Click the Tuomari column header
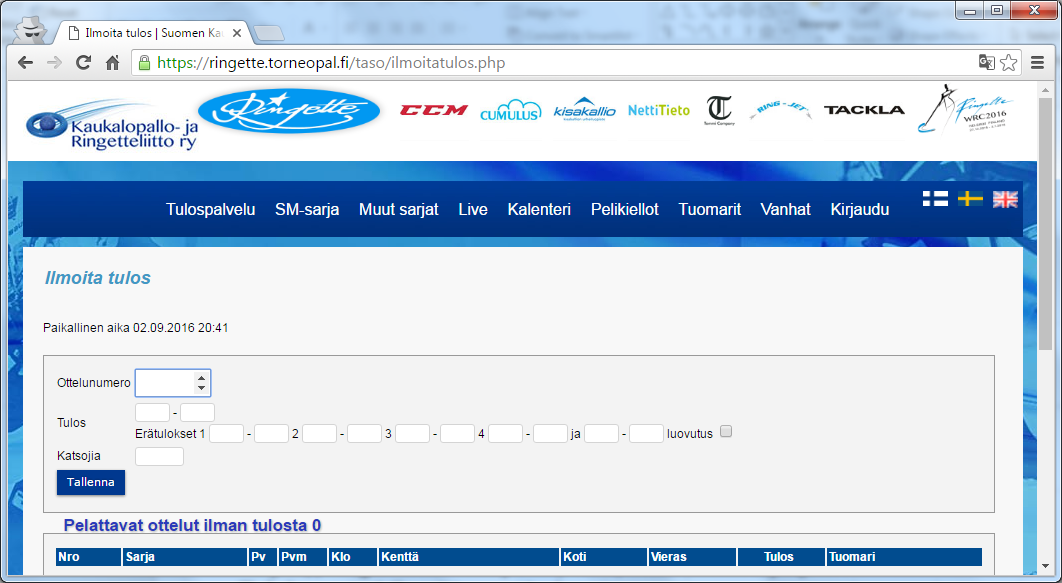This screenshot has width=1062, height=583. click(x=904, y=557)
